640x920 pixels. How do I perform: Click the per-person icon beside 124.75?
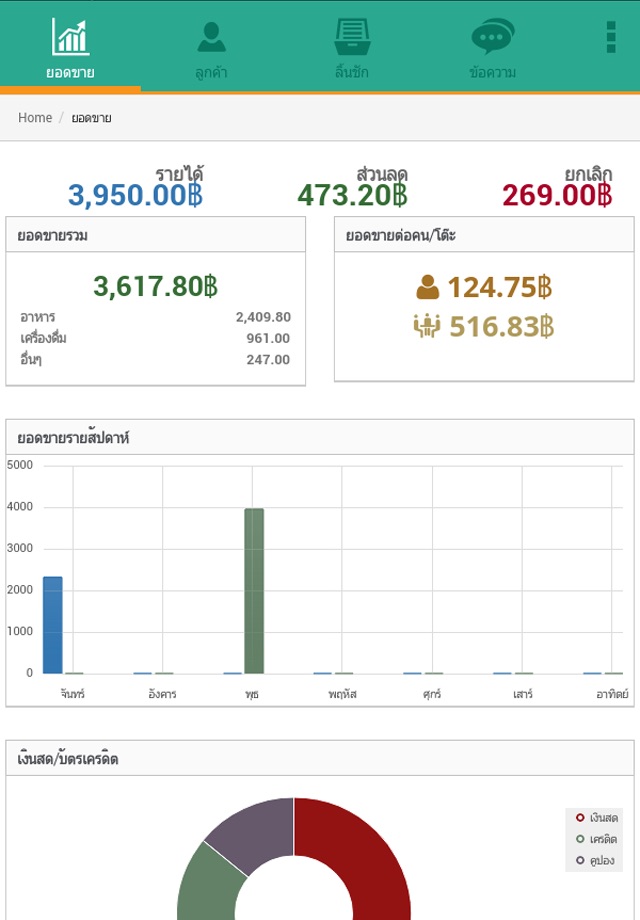coord(428,288)
